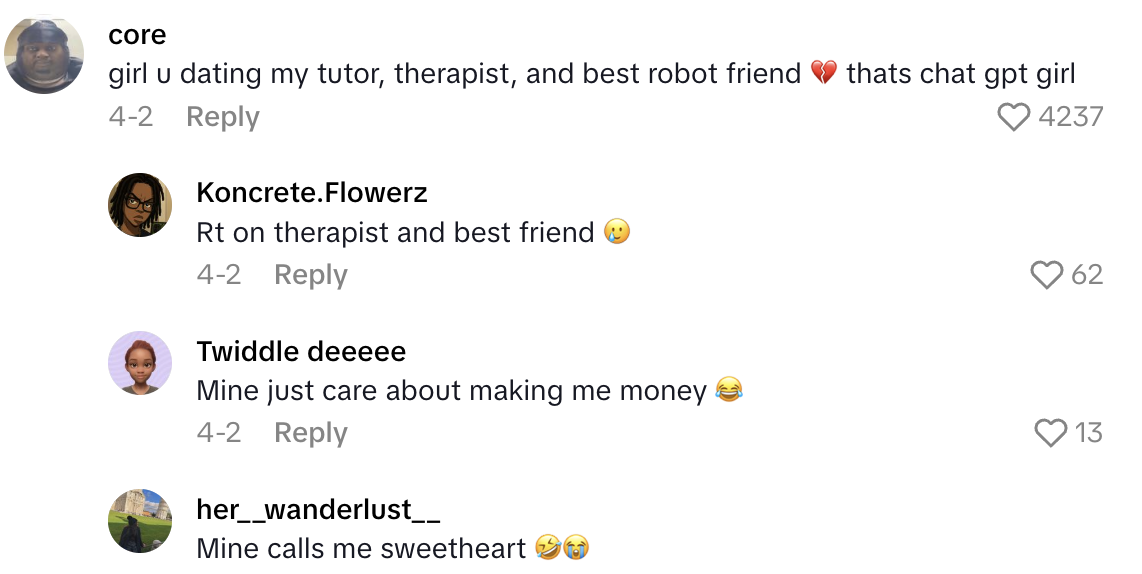Select "Mine just care about making me money" text
The height and width of the screenshot is (574, 1142).
tap(452, 390)
